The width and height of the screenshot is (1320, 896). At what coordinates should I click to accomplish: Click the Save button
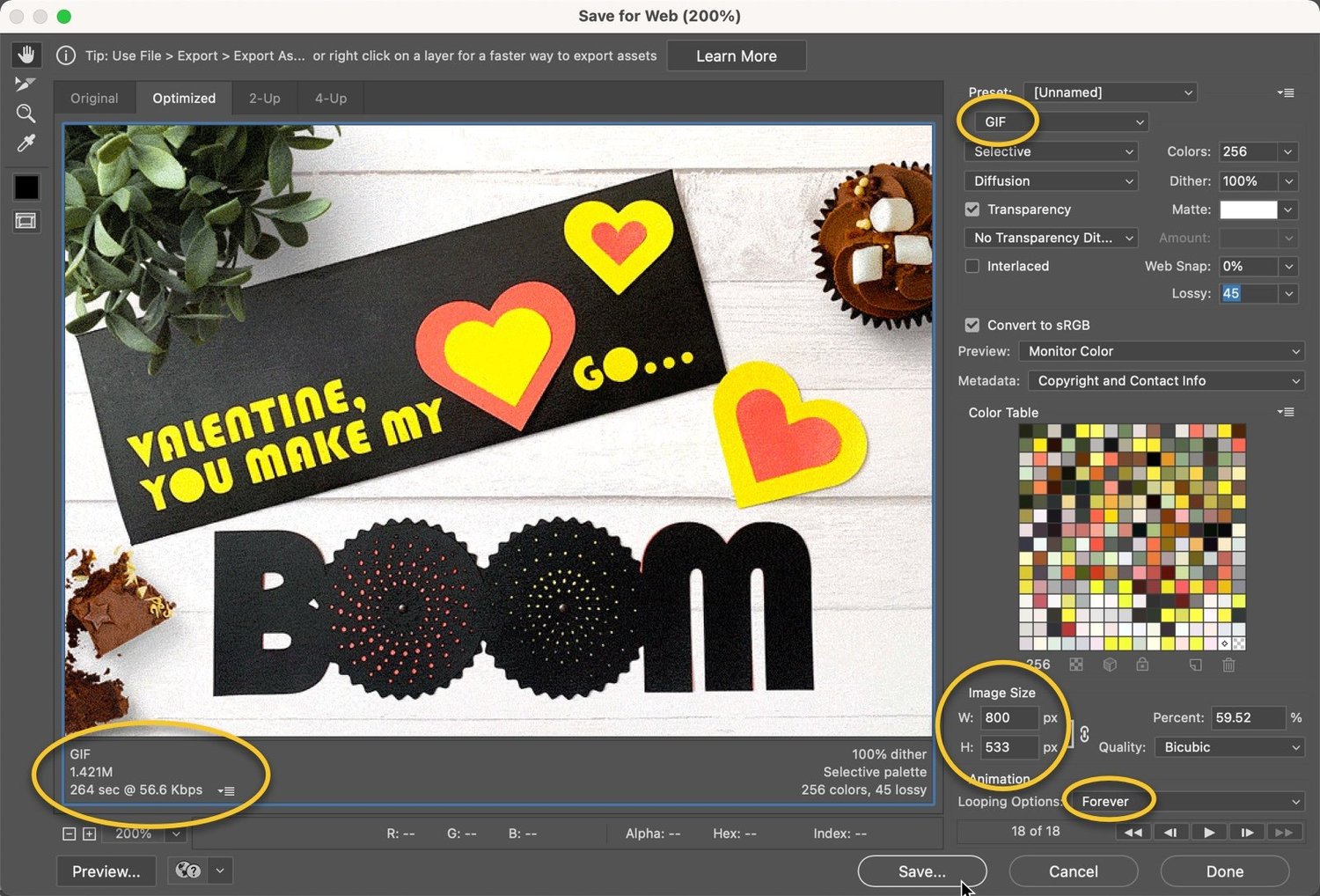pos(921,871)
